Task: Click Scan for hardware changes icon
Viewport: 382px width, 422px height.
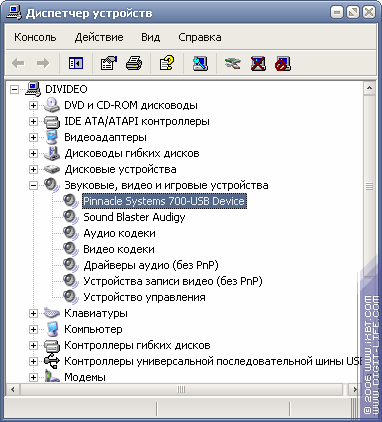Action: 200,63
